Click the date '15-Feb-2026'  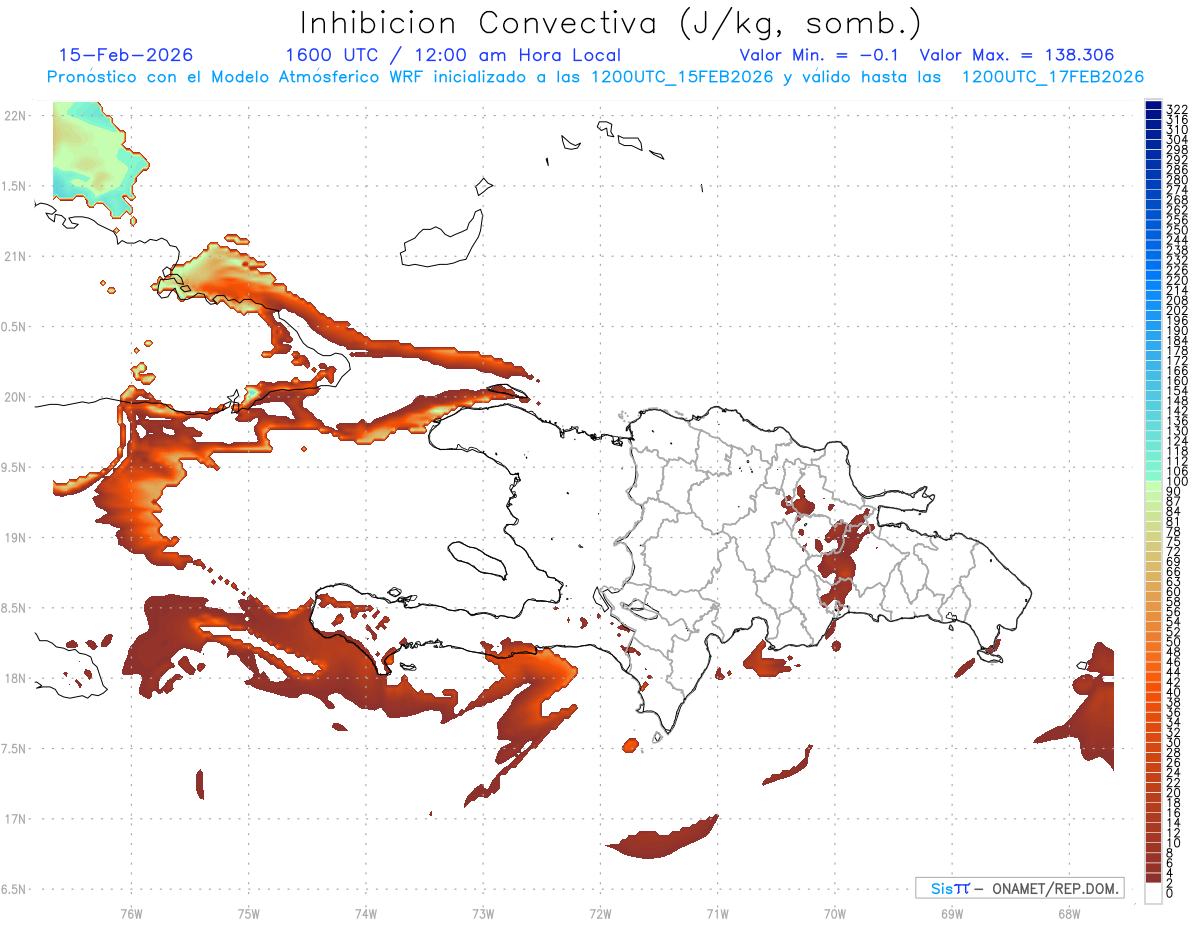pos(126,55)
